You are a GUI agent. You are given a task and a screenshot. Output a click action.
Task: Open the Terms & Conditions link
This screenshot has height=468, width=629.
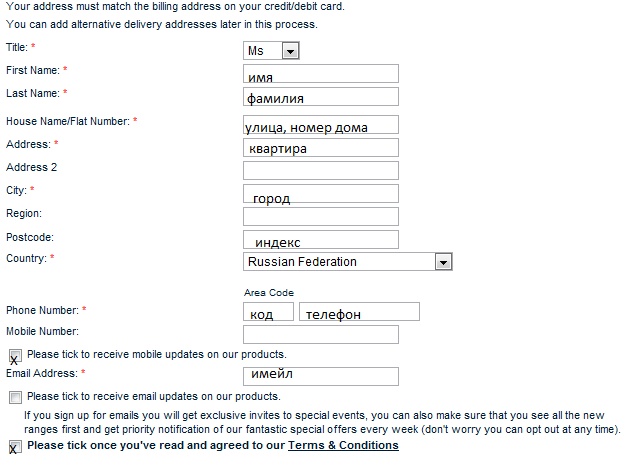(x=343, y=446)
